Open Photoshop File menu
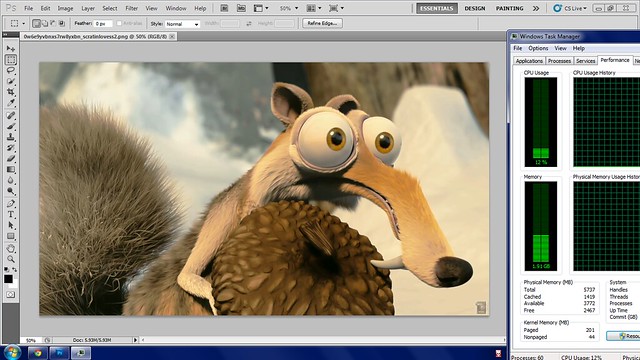640x360 pixels. [29, 8]
